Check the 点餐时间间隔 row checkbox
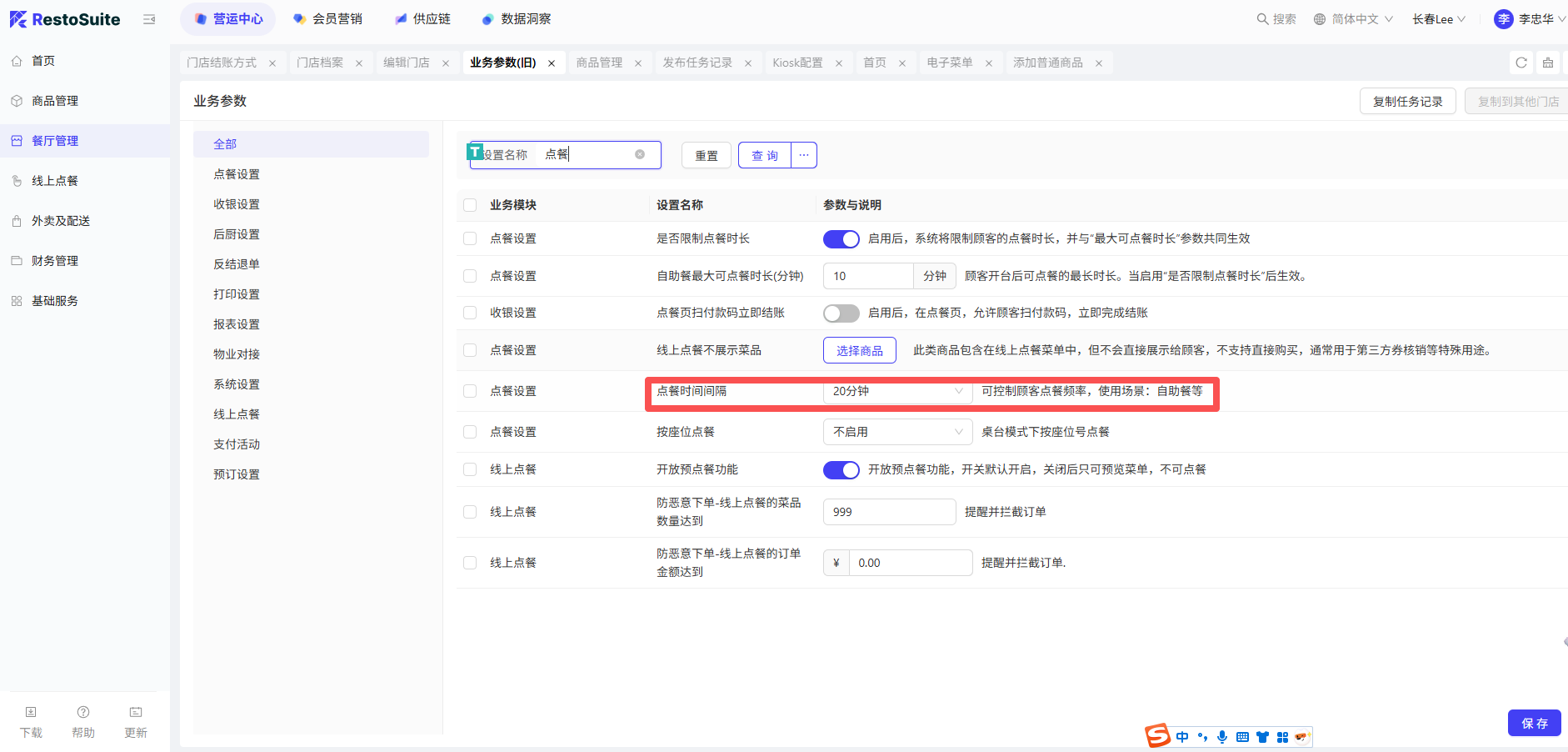The image size is (1568, 752). click(470, 391)
